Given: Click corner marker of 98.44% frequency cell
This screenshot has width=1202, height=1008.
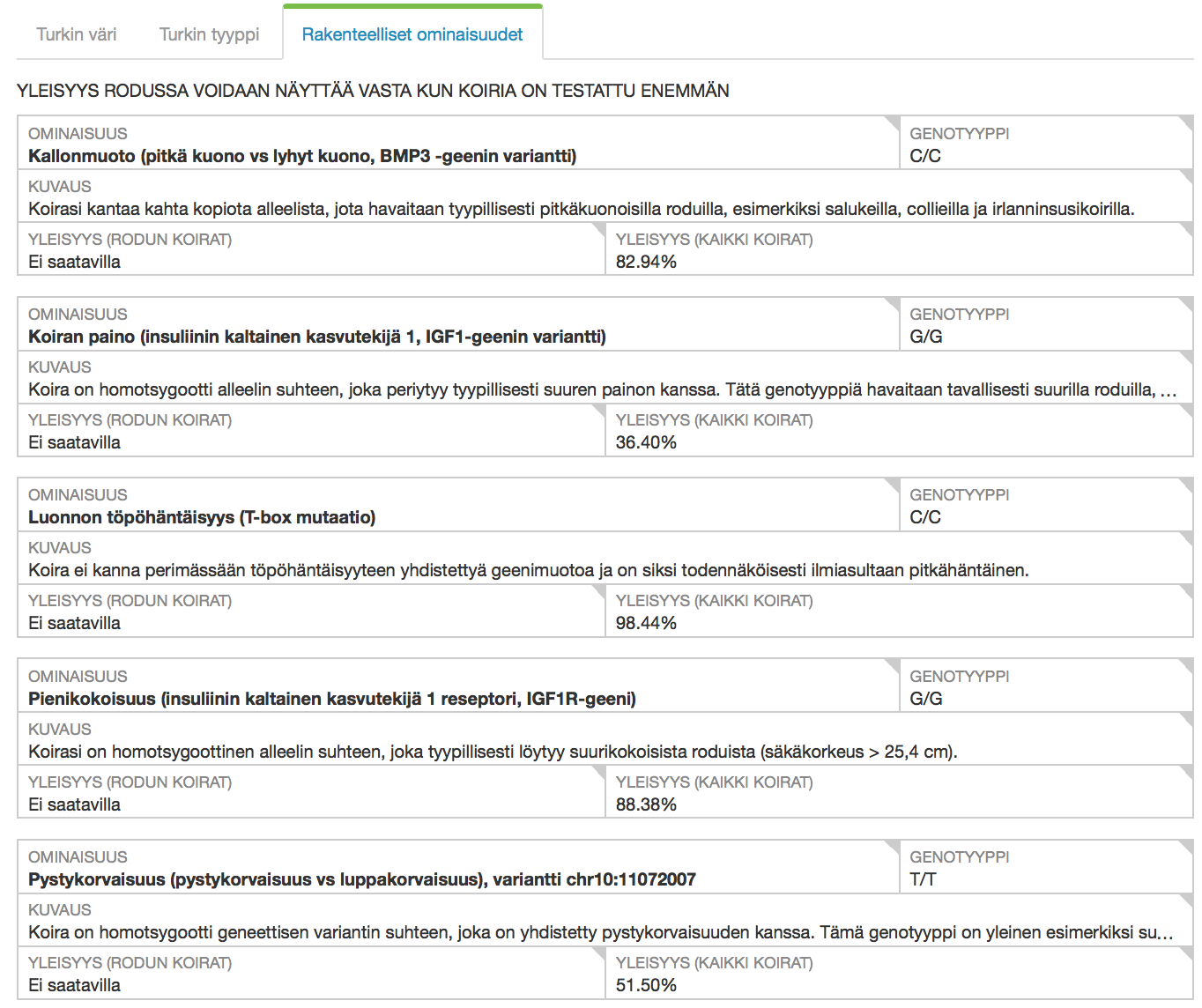Looking at the screenshot, I should 1187,589.
